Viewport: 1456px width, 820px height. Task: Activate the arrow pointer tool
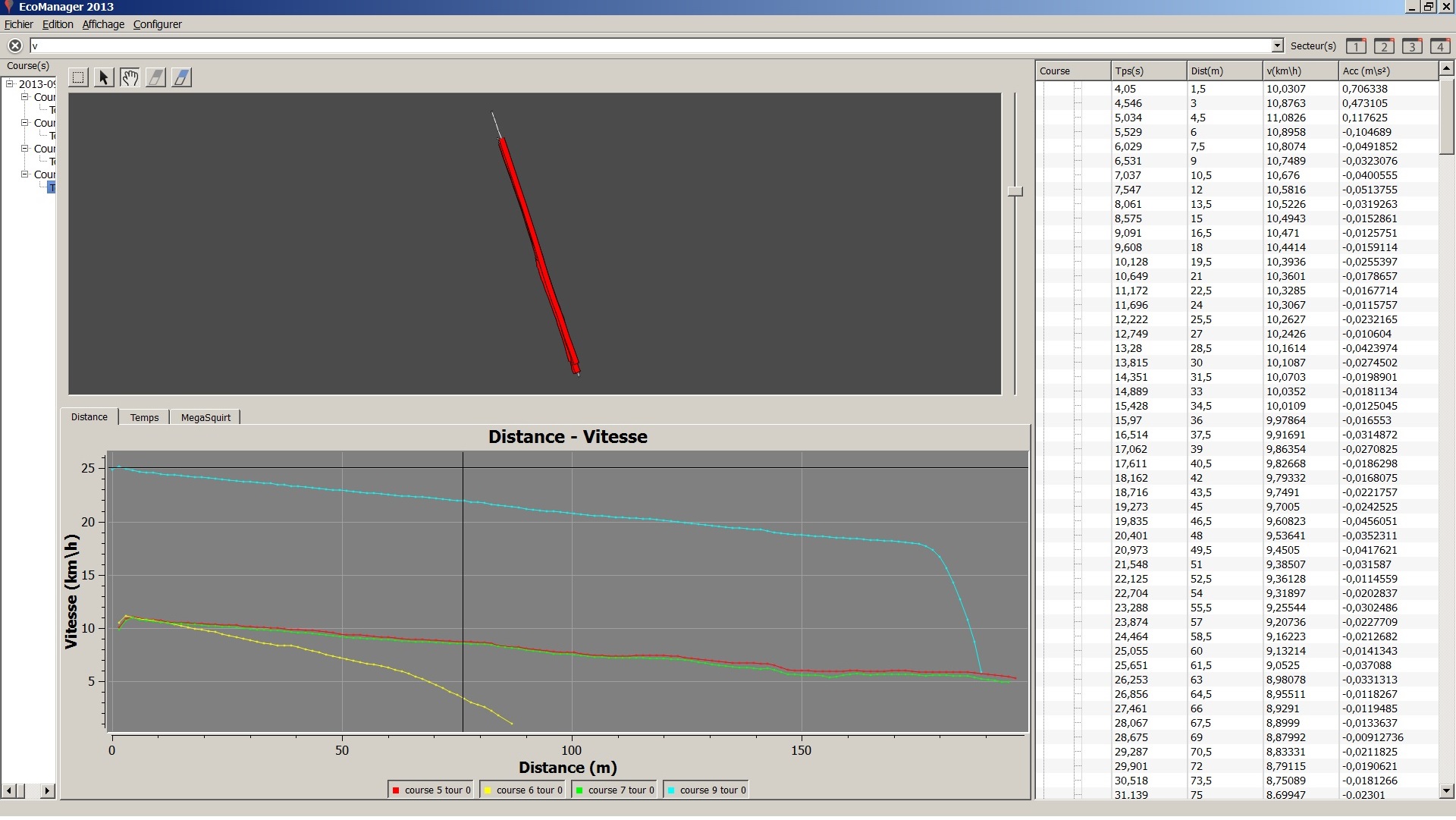point(104,77)
